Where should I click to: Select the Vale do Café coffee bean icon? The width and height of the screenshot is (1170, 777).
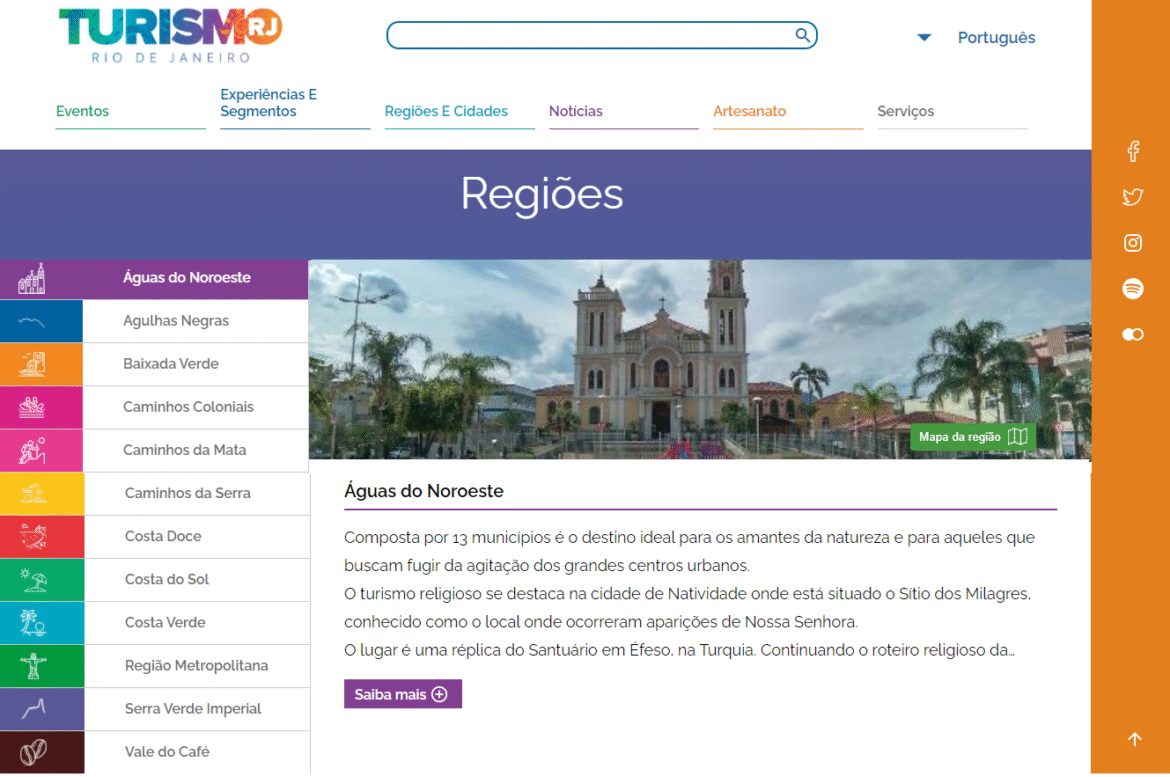[34, 752]
